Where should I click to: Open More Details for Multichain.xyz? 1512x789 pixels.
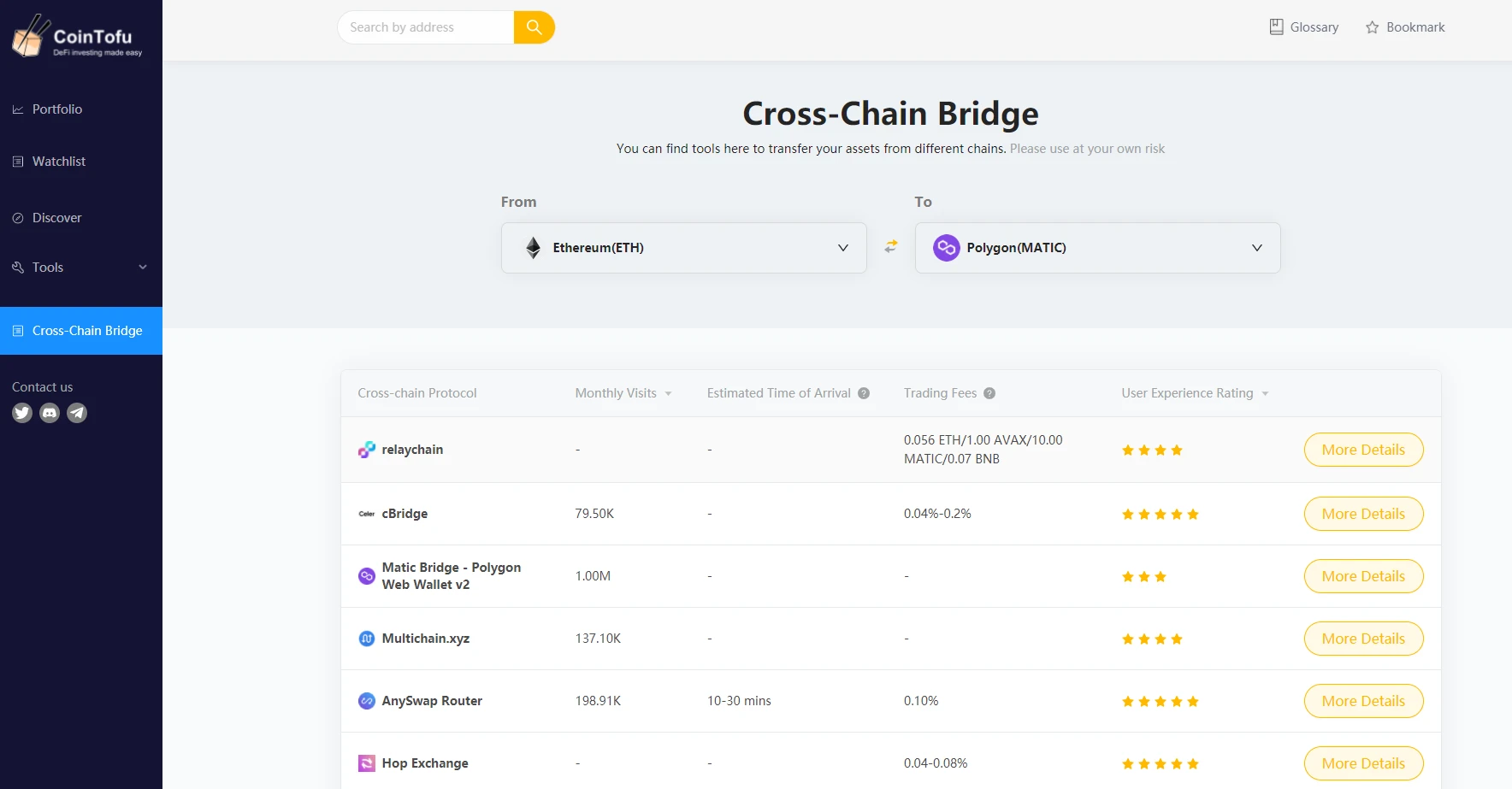[1363, 639]
